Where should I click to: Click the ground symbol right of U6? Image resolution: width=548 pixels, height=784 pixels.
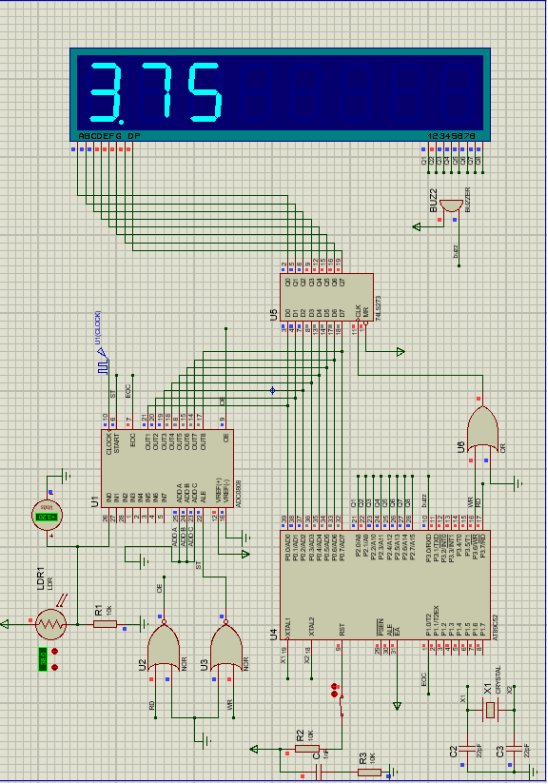[518, 484]
